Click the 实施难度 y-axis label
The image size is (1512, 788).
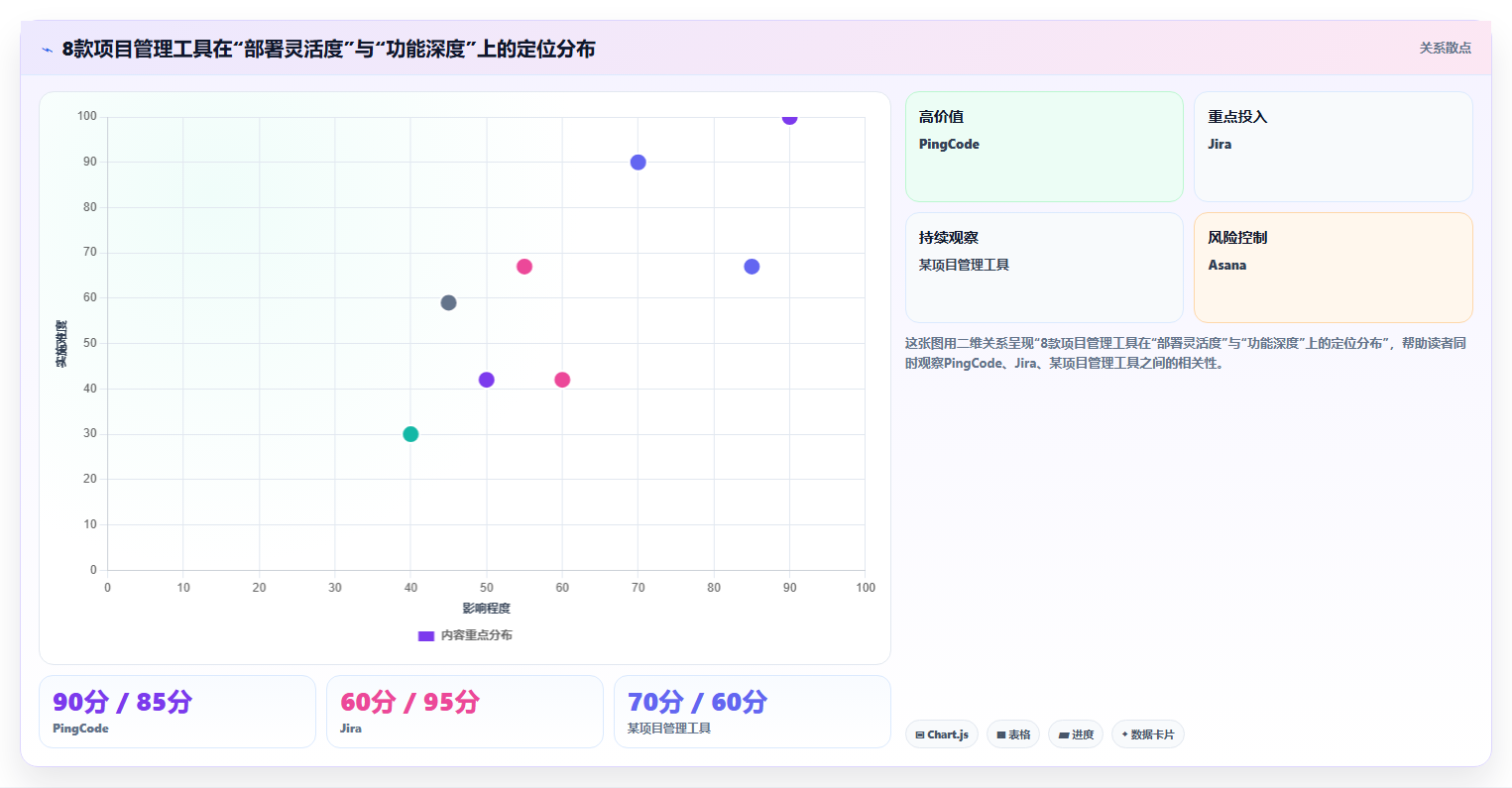61,344
